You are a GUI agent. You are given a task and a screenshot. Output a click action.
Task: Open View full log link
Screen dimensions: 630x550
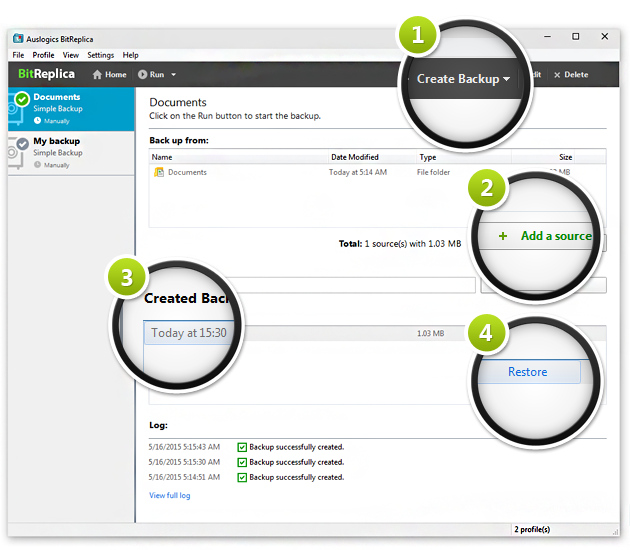pos(170,495)
